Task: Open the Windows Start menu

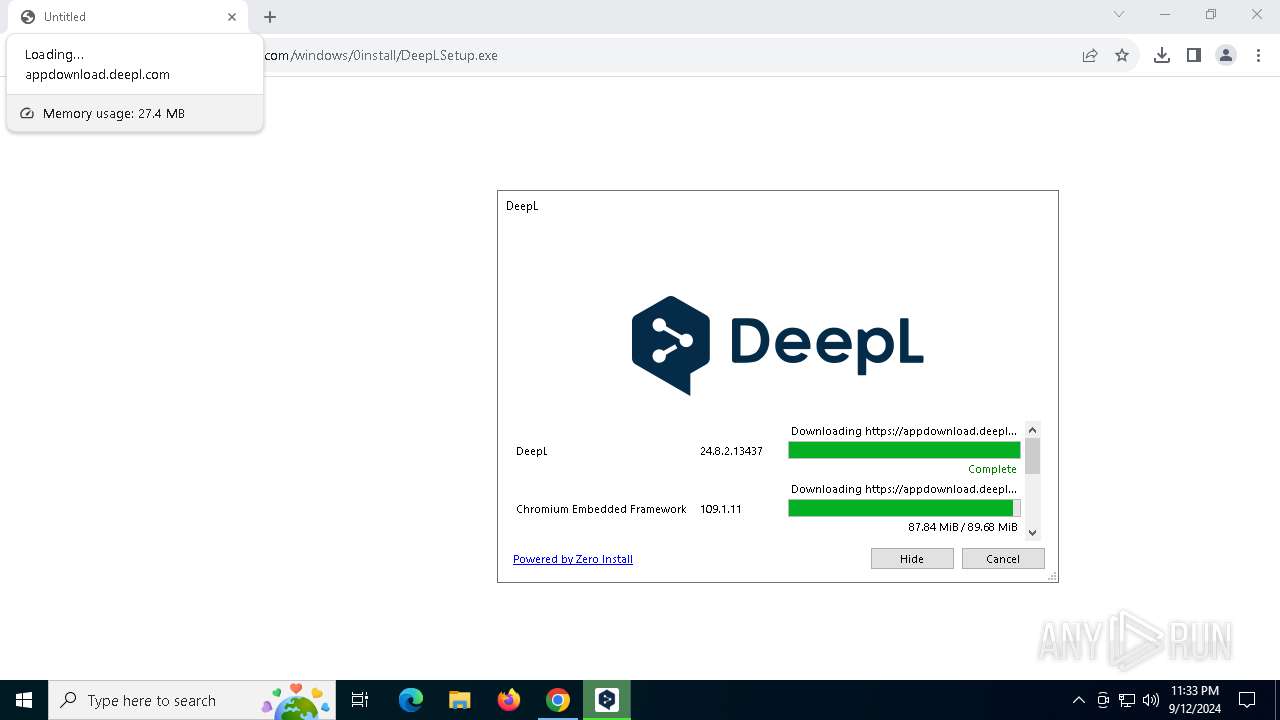Action: [24, 700]
